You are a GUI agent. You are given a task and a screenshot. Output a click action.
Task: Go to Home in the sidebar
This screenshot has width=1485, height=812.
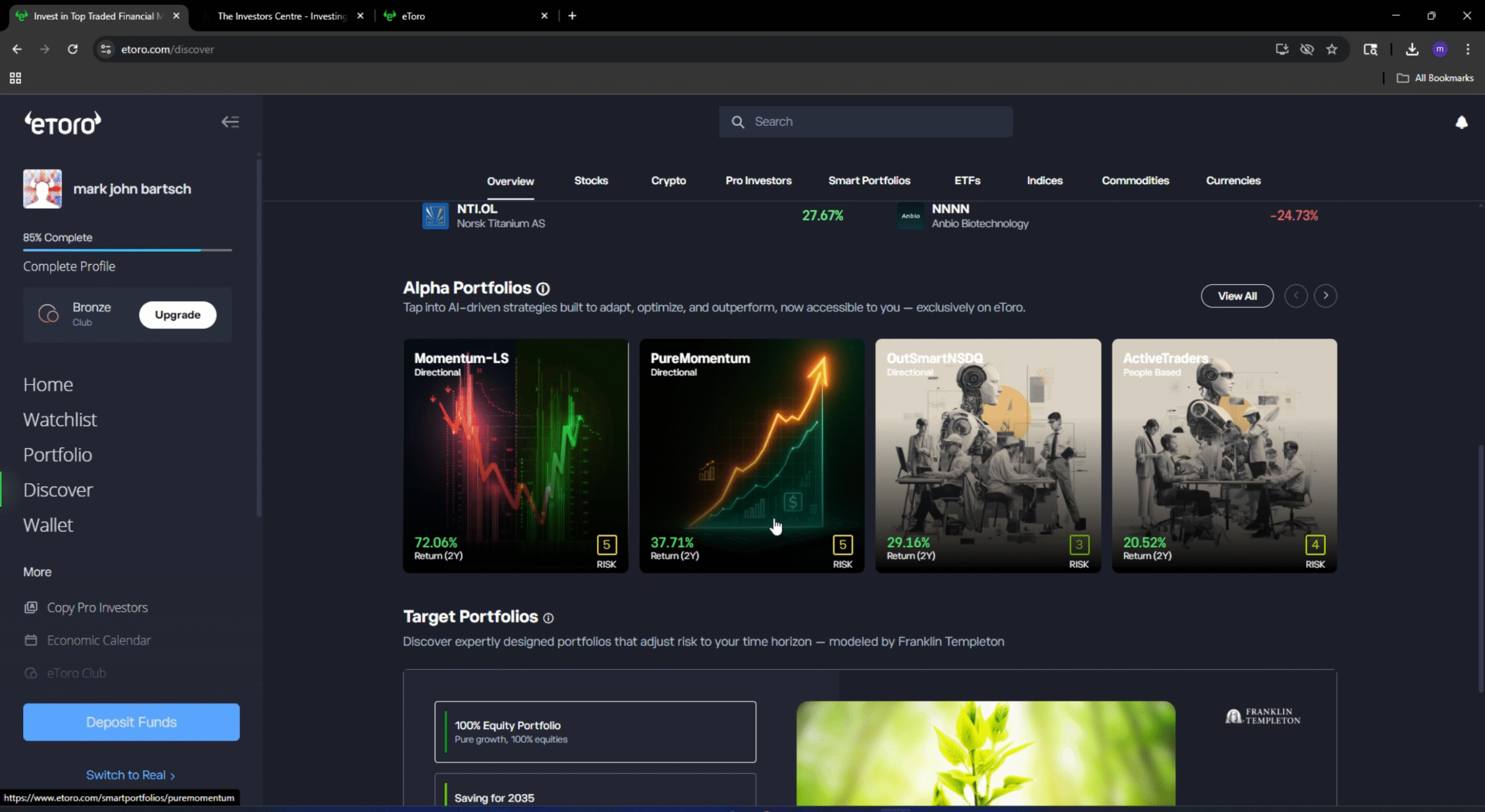pos(48,385)
